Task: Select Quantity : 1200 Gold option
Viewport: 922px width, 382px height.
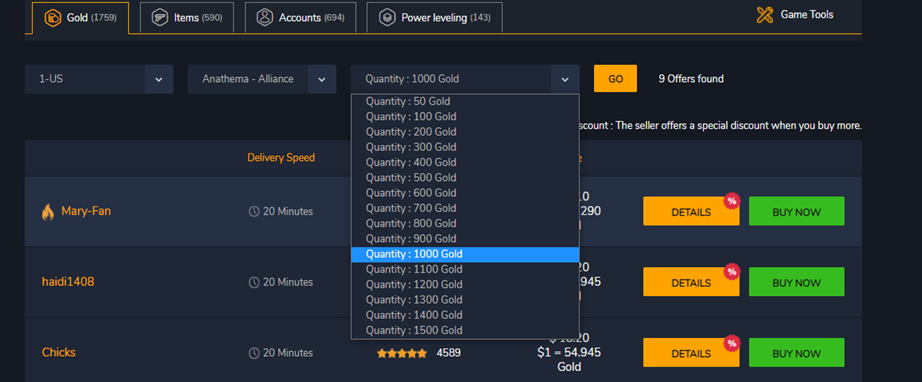Action: (x=465, y=284)
